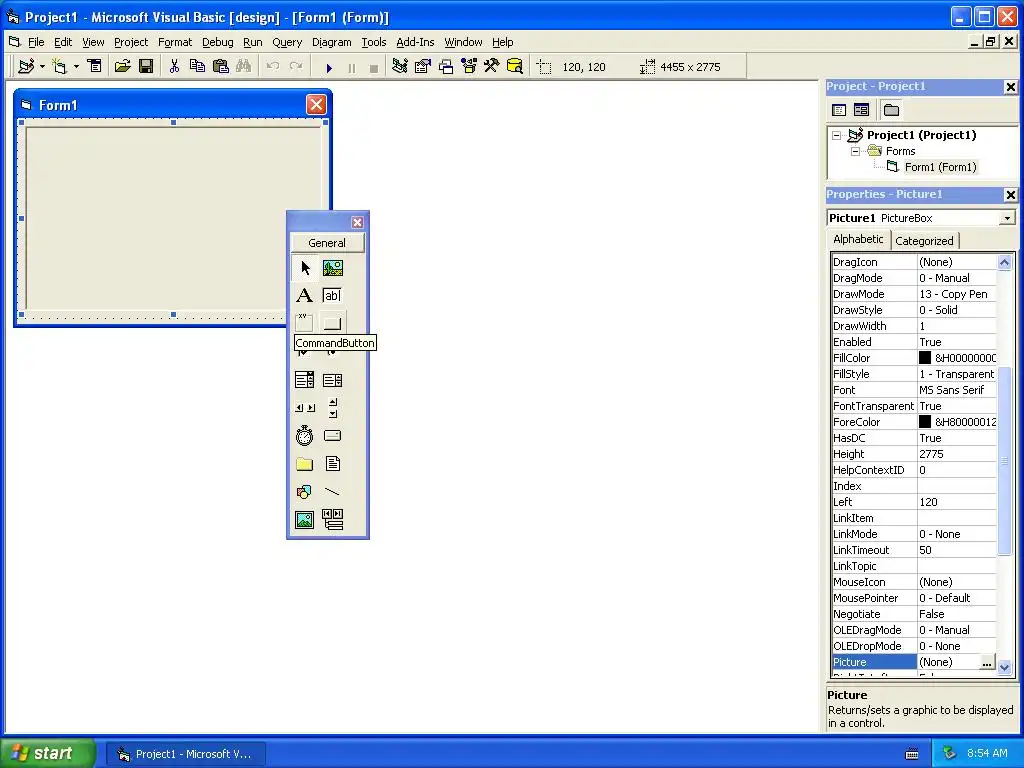Select the TextBox tool (abl icon)
Viewport: 1024px width, 768px height.
pyautogui.click(x=332, y=296)
